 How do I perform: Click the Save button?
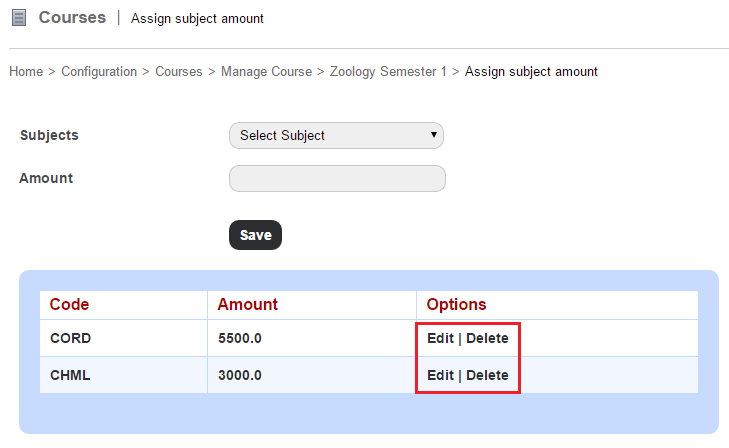(255, 235)
